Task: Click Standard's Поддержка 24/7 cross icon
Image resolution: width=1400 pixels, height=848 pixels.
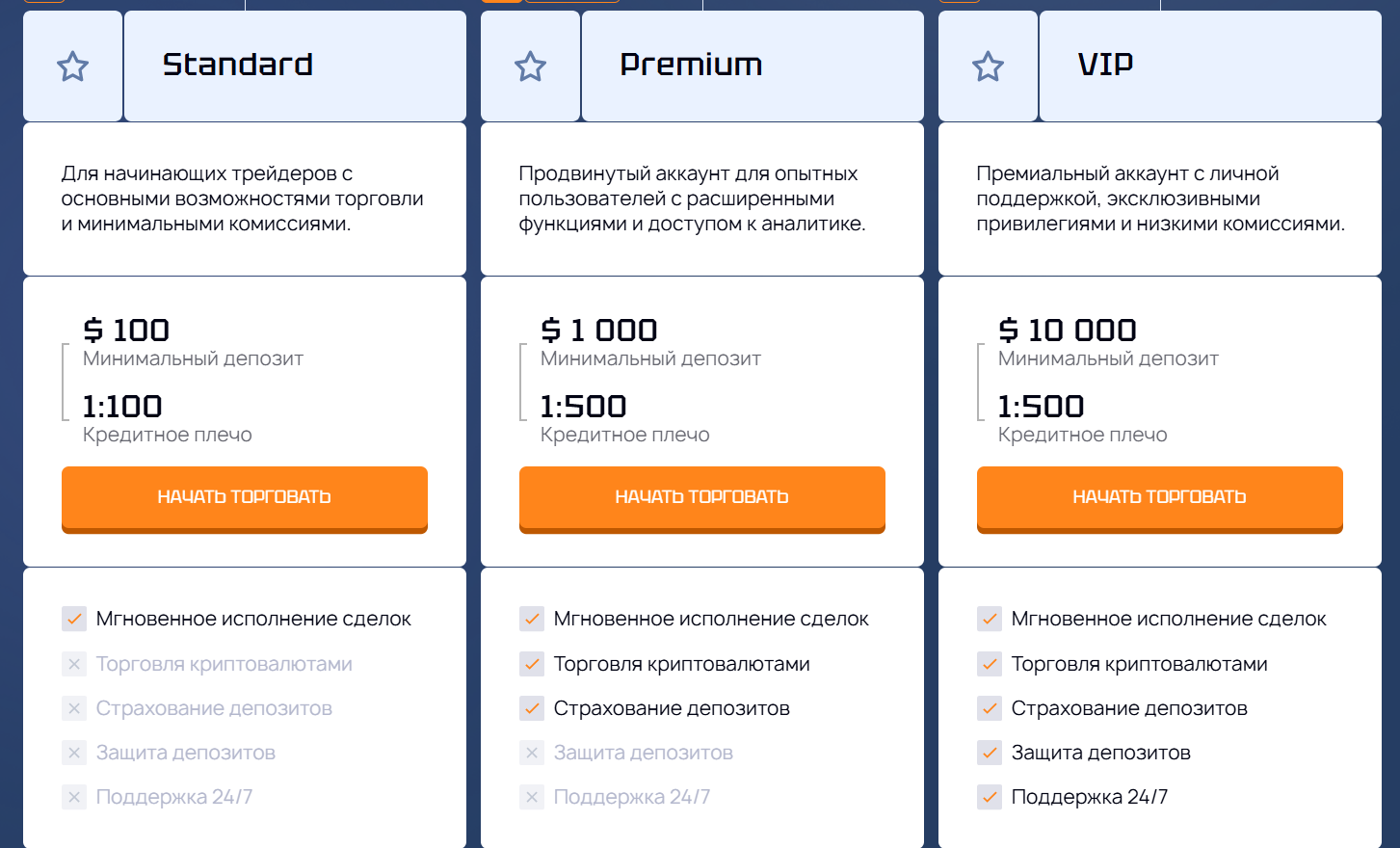Action: coord(74,797)
